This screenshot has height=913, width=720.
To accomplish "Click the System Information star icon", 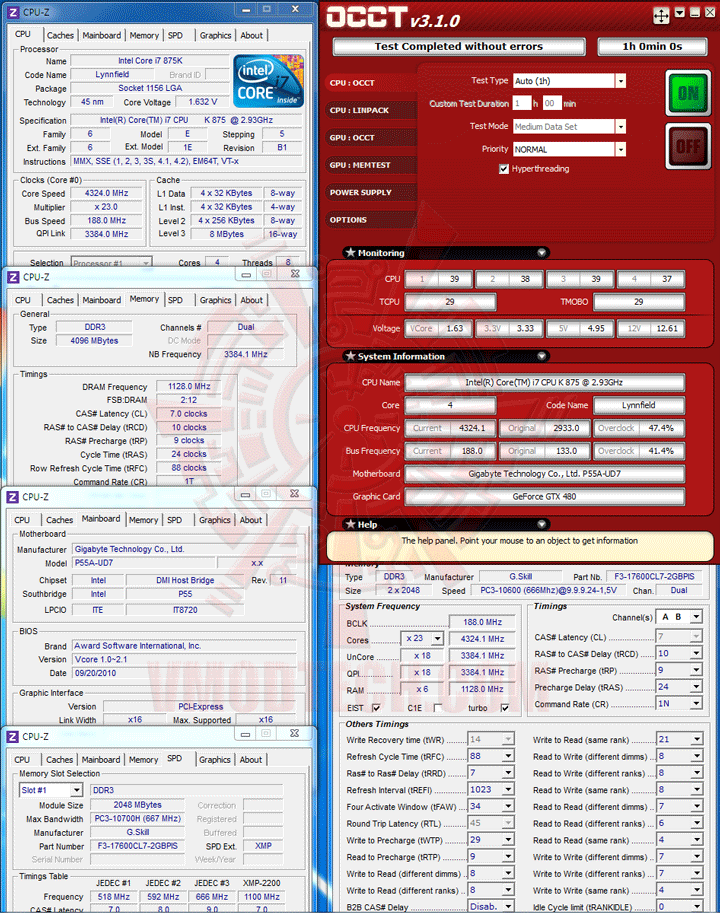I will [350, 355].
